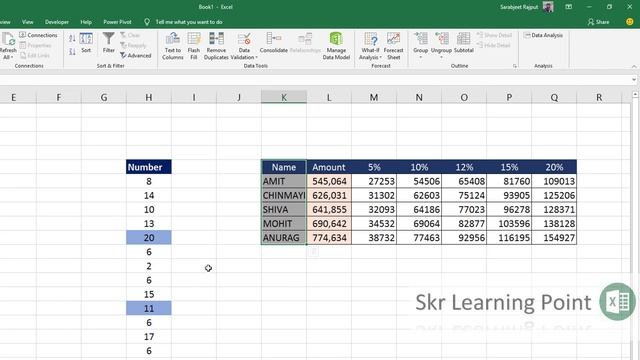Click the Quick Analysis button below table

(313, 252)
